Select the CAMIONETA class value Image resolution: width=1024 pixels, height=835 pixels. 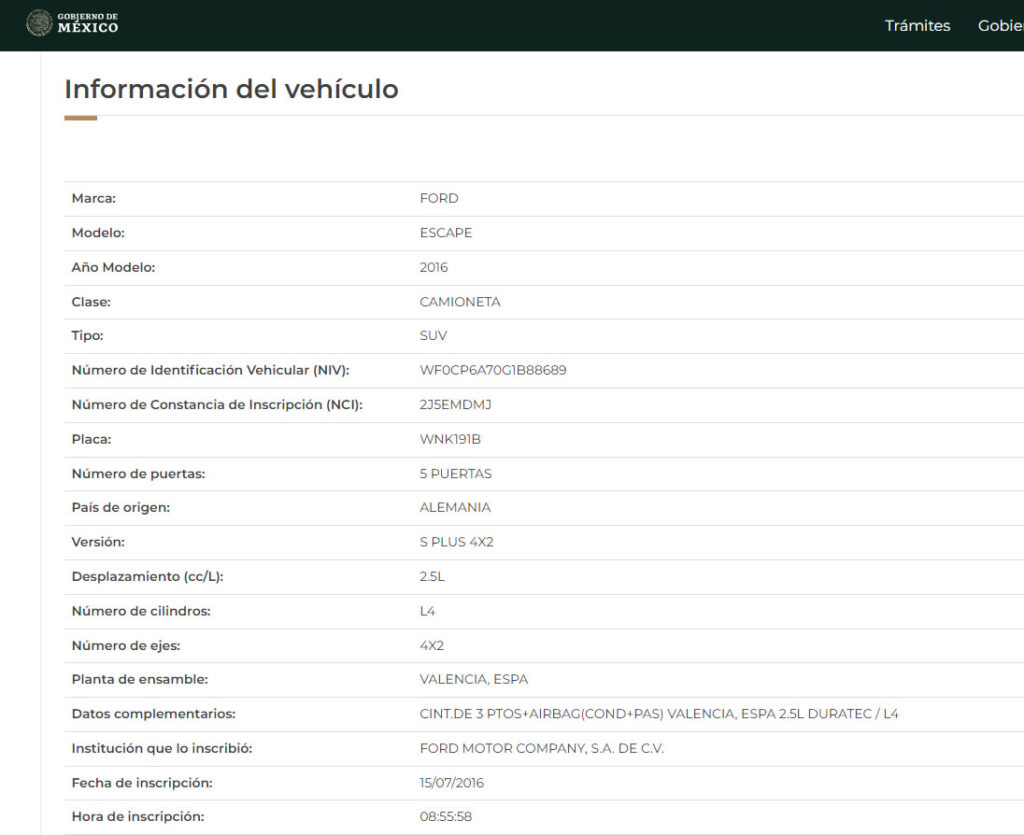(x=460, y=302)
